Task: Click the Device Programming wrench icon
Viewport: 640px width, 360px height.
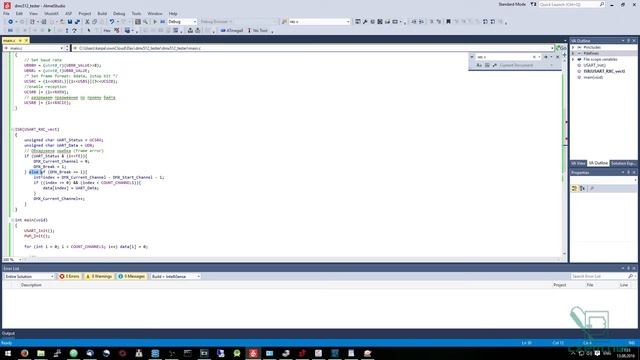Action: click(365, 22)
